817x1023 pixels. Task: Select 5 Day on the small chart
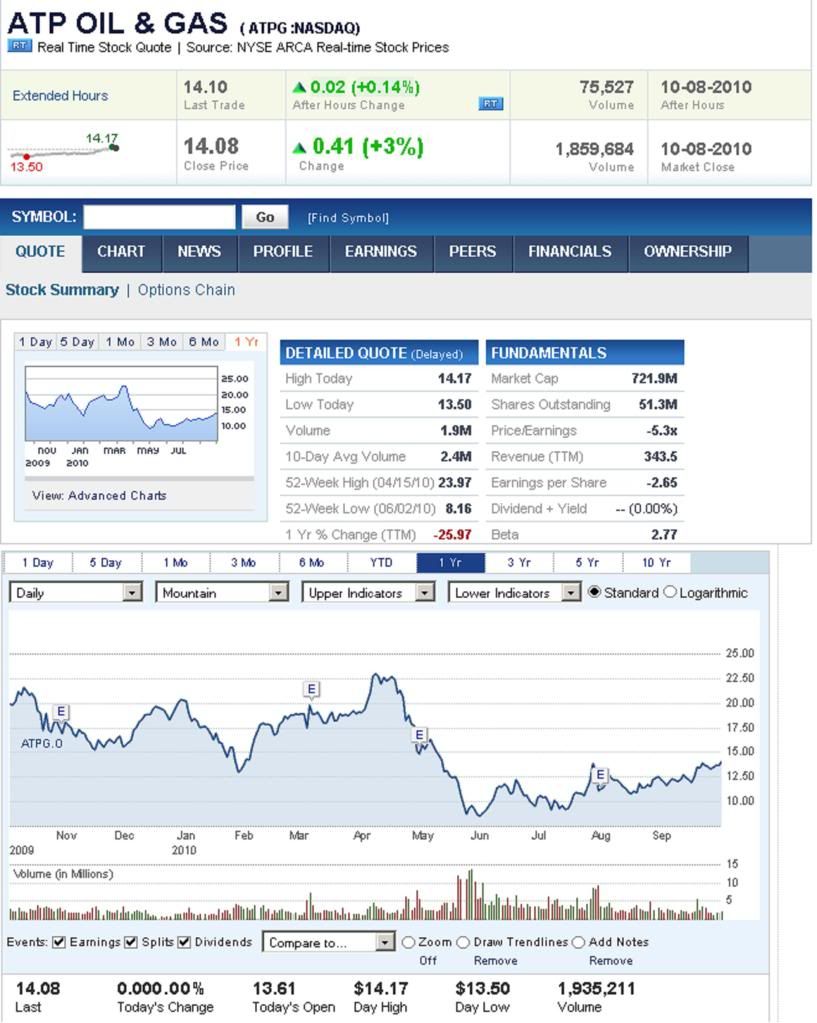click(77, 342)
